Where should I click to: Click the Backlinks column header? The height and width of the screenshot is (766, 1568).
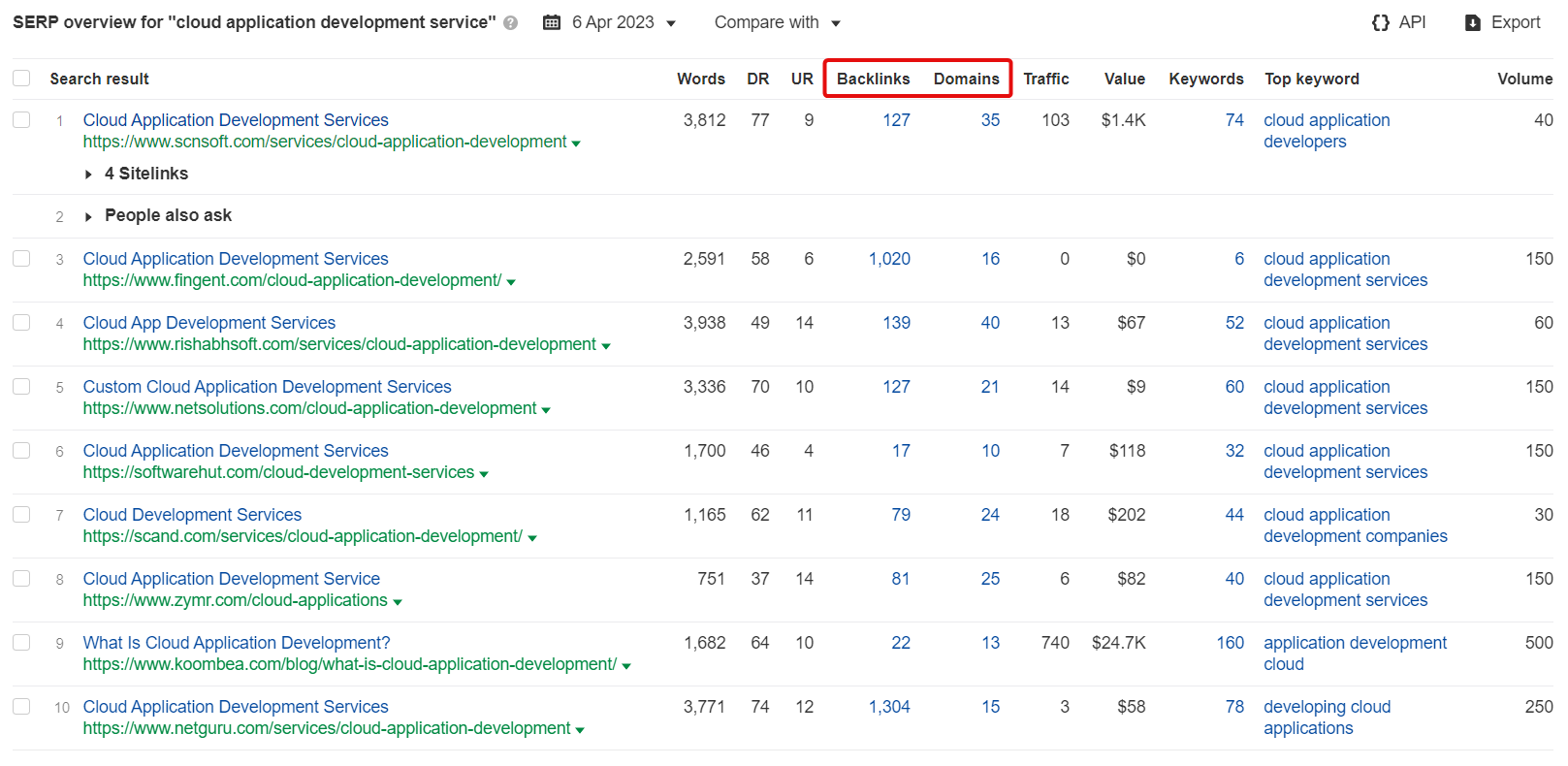(x=873, y=79)
